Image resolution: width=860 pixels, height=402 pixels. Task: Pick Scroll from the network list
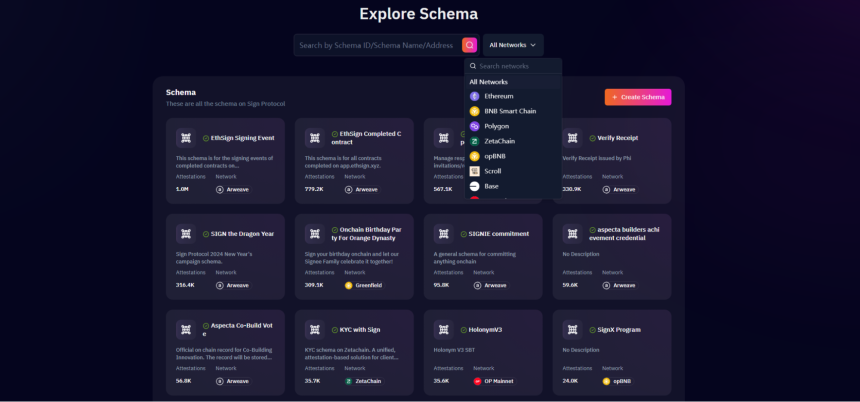513,171
